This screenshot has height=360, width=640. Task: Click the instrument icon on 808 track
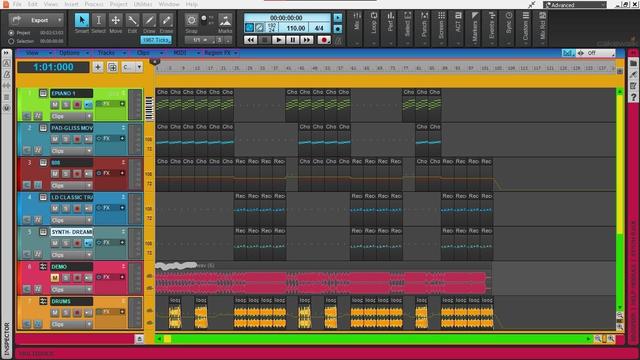(x=43, y=162)
